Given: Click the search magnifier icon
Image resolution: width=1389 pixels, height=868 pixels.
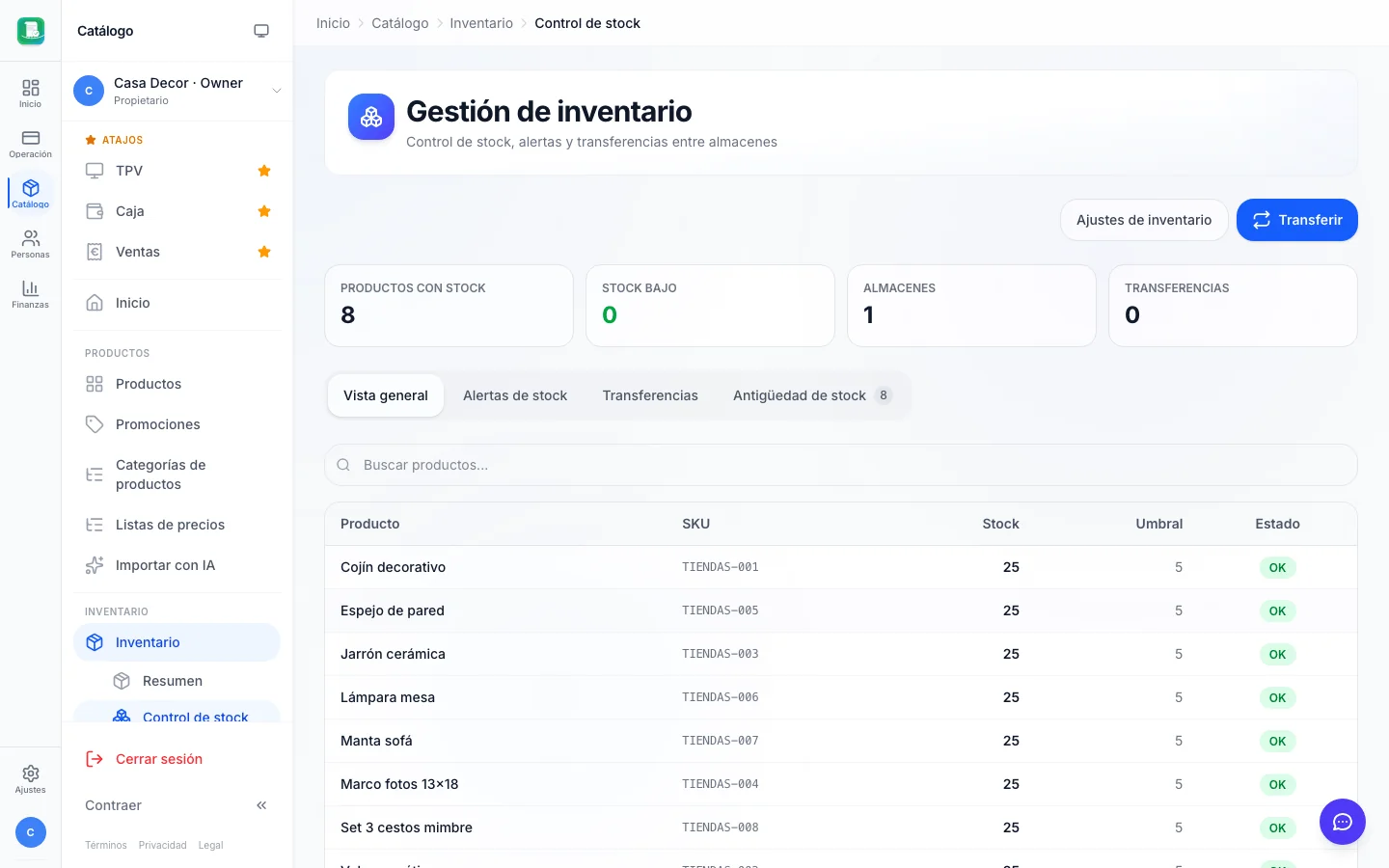Looking at the screenshot, I should [343, 465].
